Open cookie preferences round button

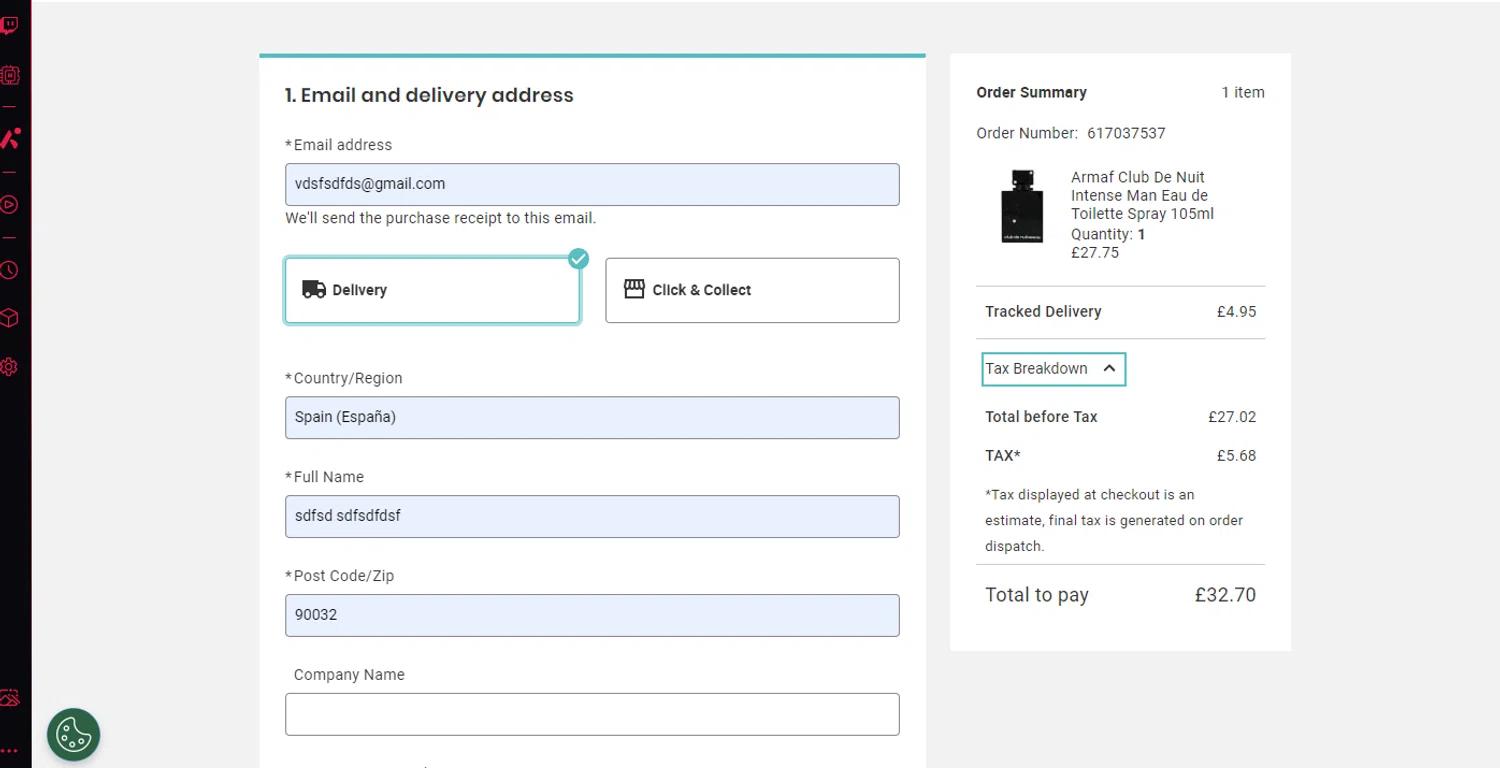coord(73,735)
